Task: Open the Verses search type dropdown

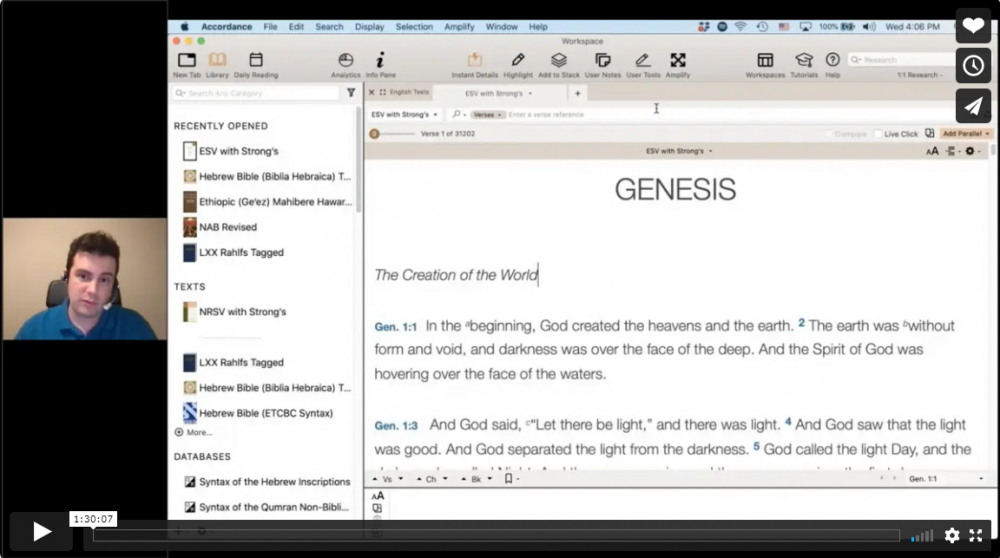Action: click(487, 115)
